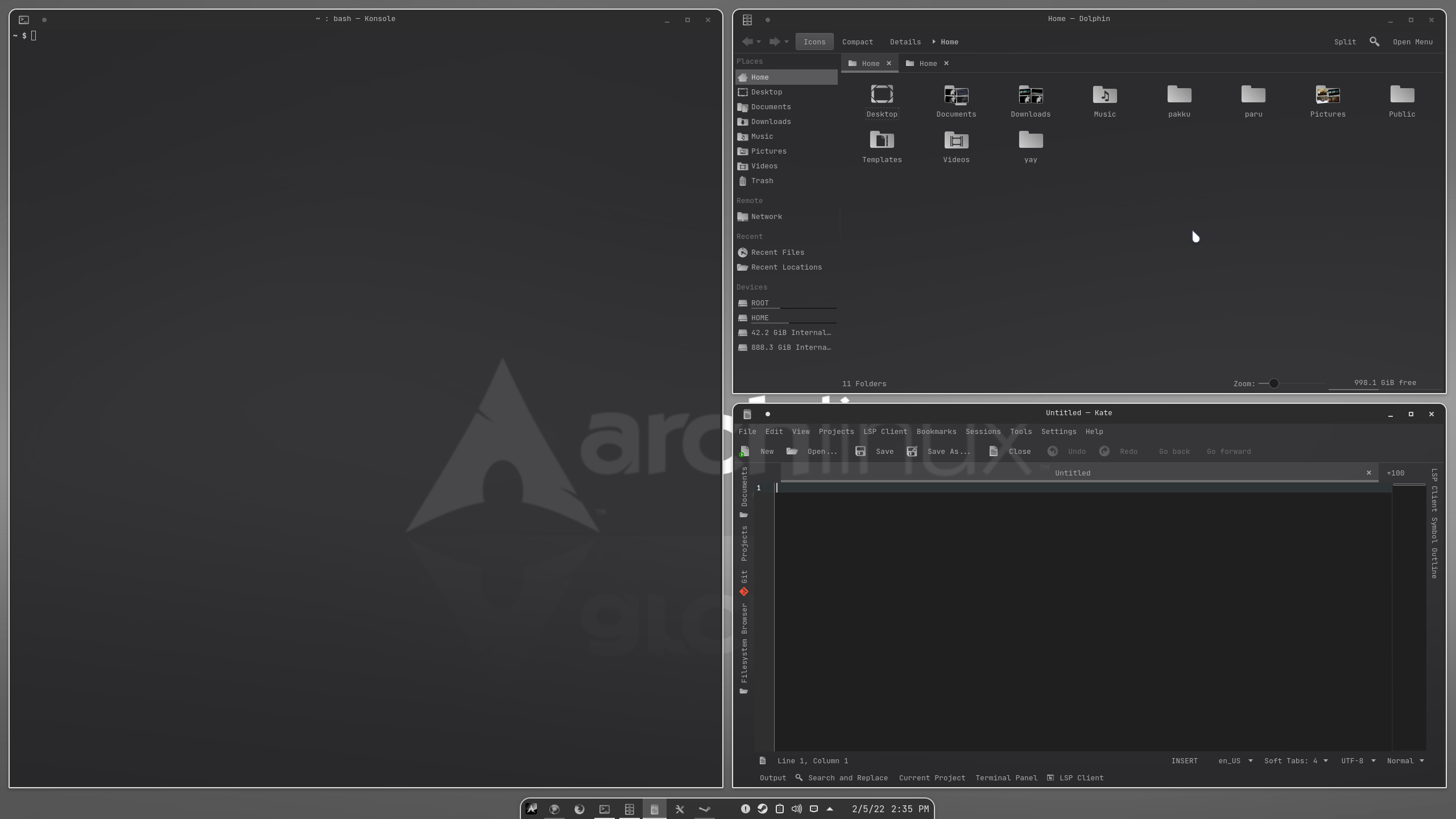This screenshot has height=819, width=1456.
Task: Open the UTF-8 encoding dropdown in Kate
Action: [1358, 760]
